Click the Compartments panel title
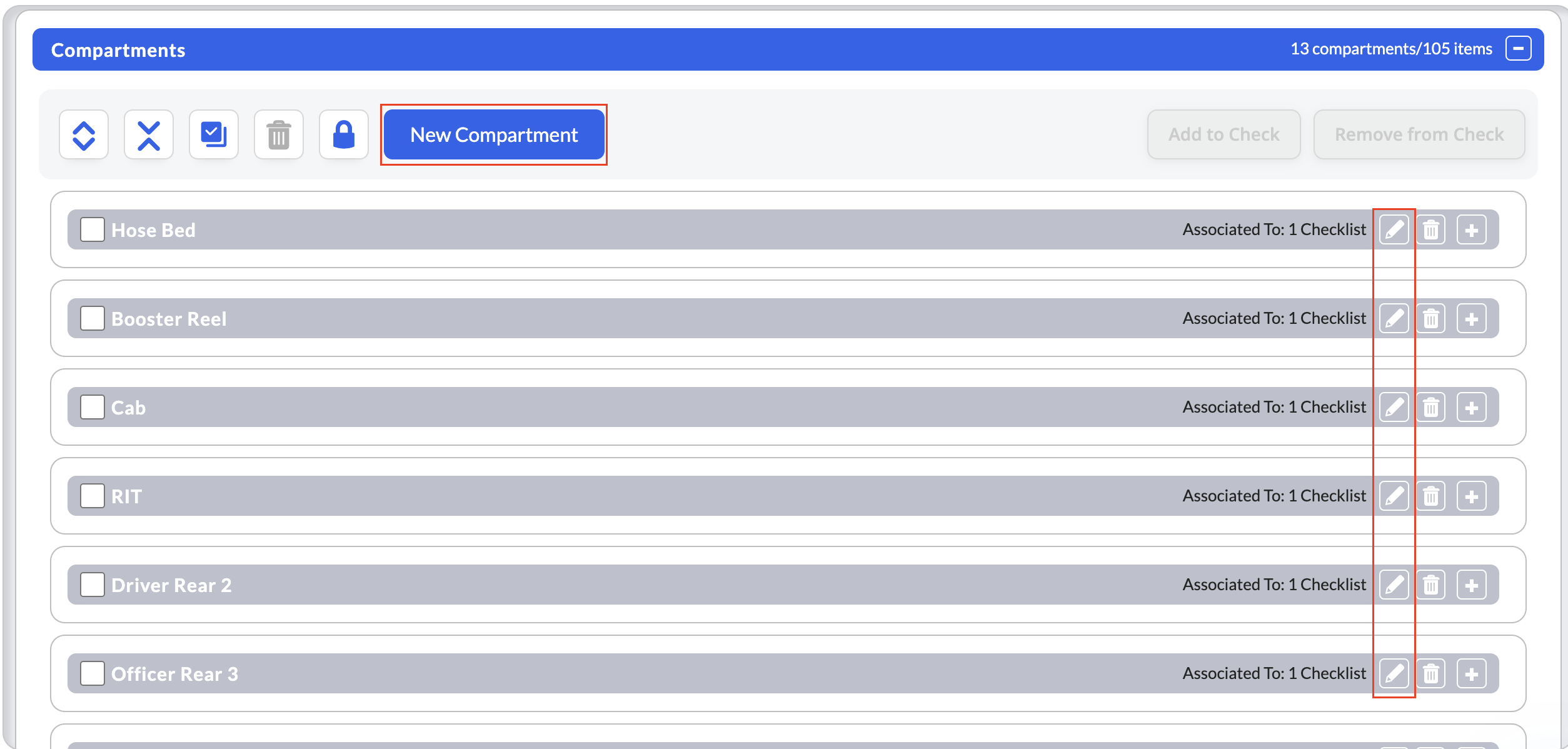Viewport: 1568px width, 749px height. 118,50
